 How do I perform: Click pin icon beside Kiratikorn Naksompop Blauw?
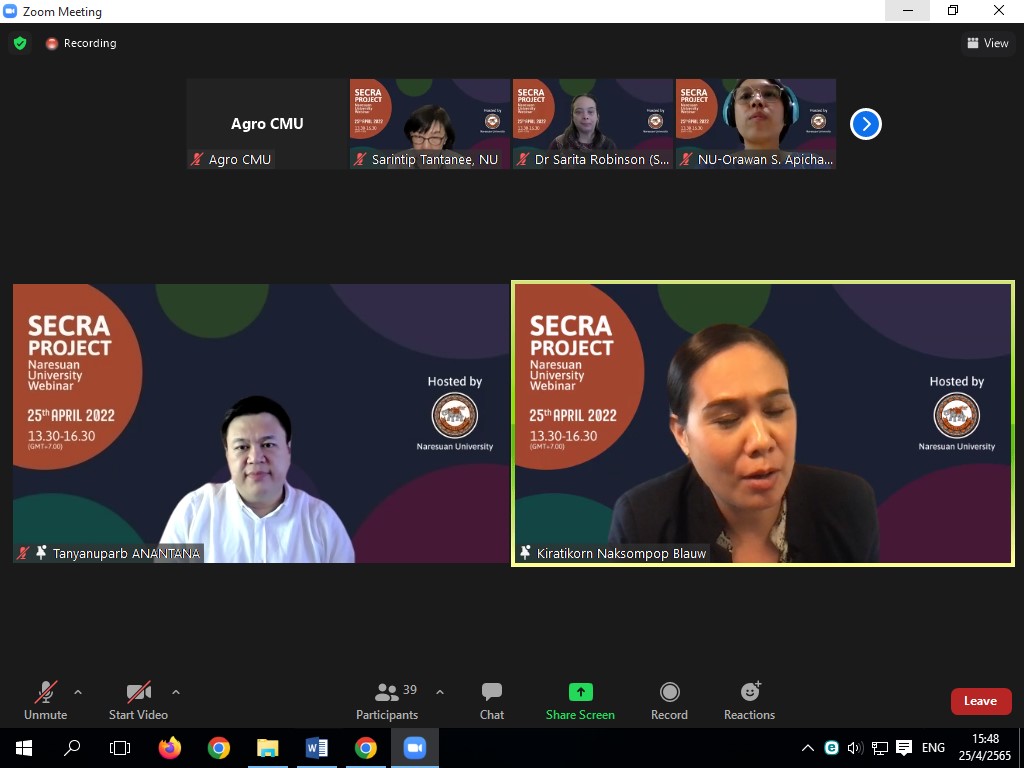[525, 553]
